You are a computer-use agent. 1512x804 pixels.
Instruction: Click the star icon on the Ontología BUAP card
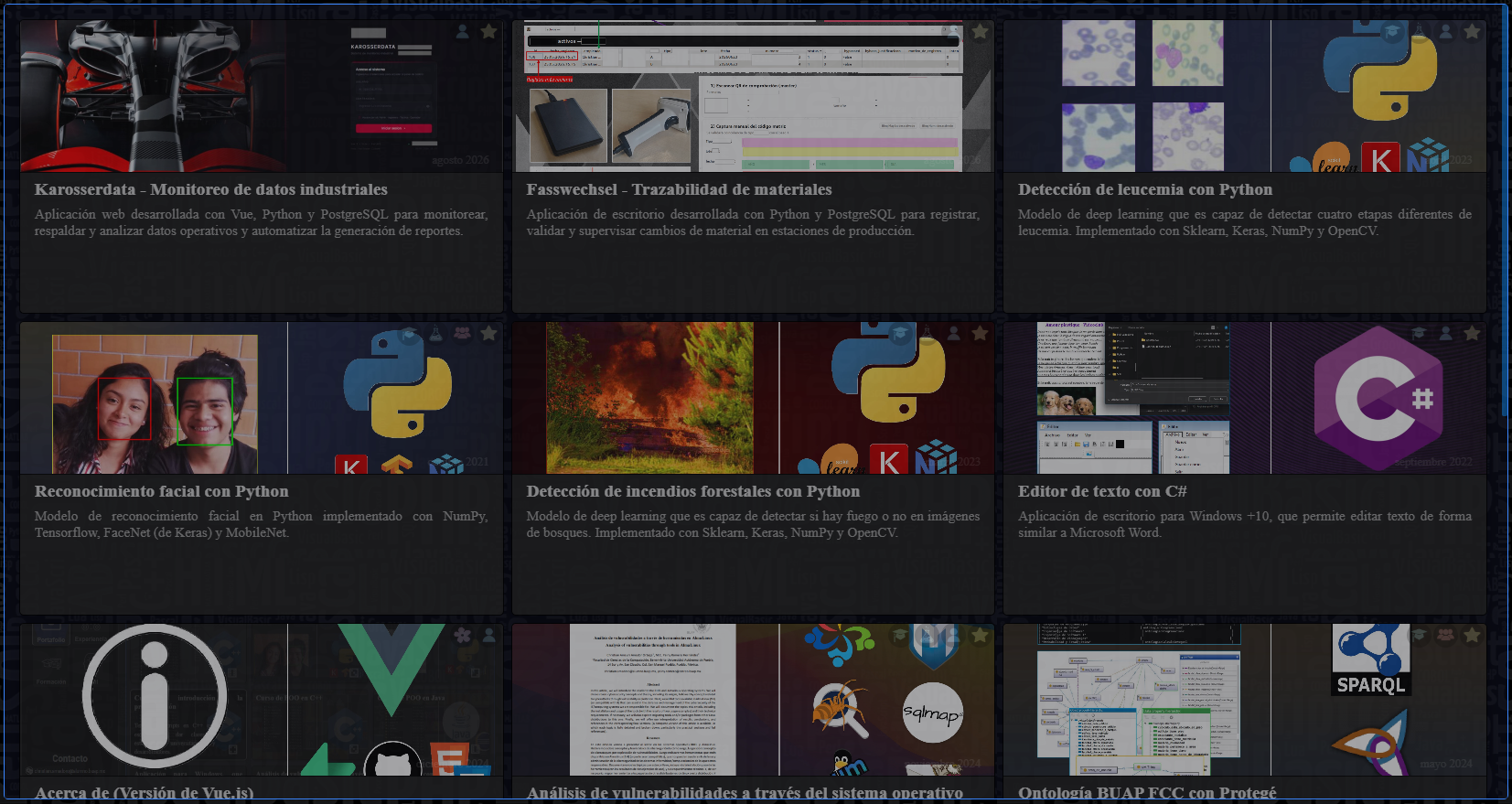1472,636
